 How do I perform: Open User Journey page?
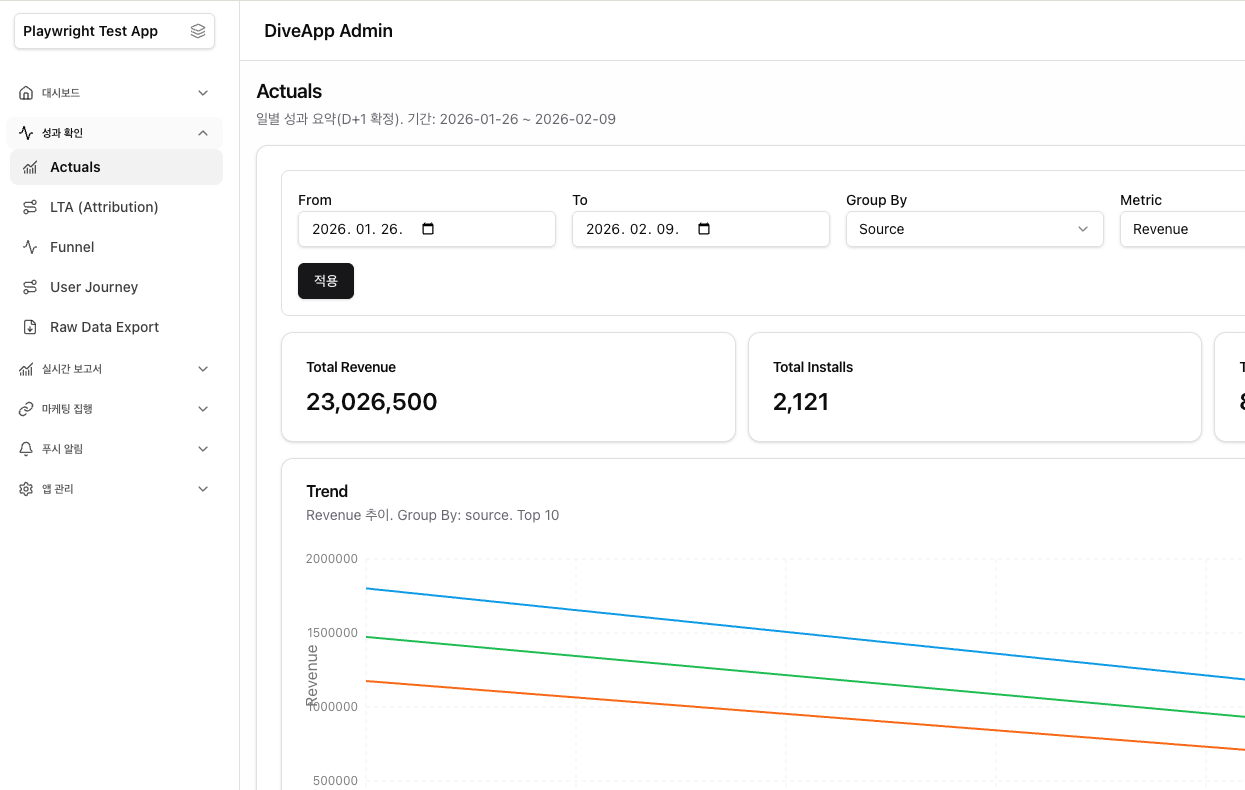pos(116,287)
